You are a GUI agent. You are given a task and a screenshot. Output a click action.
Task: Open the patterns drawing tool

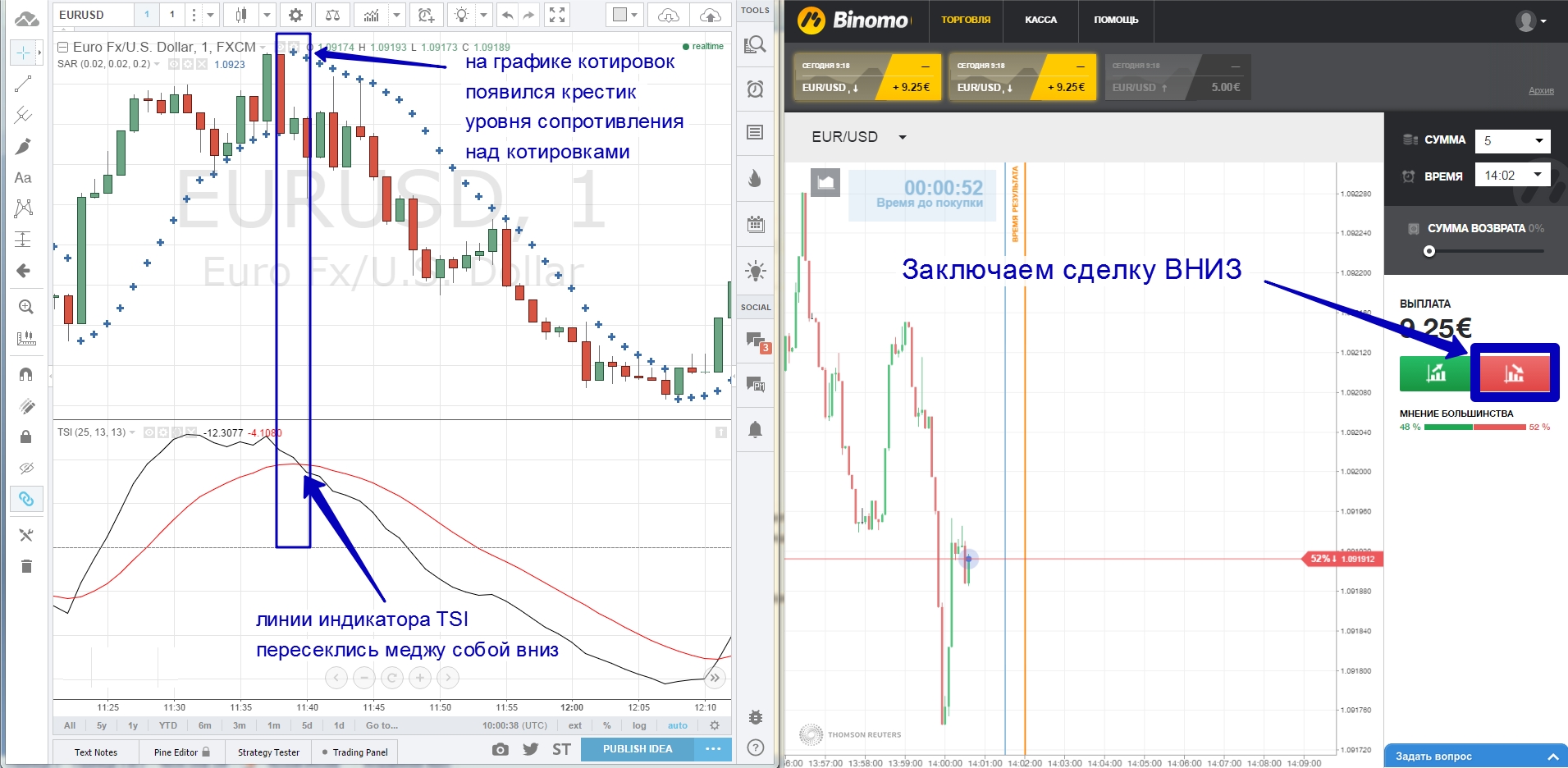click(23, 208)
